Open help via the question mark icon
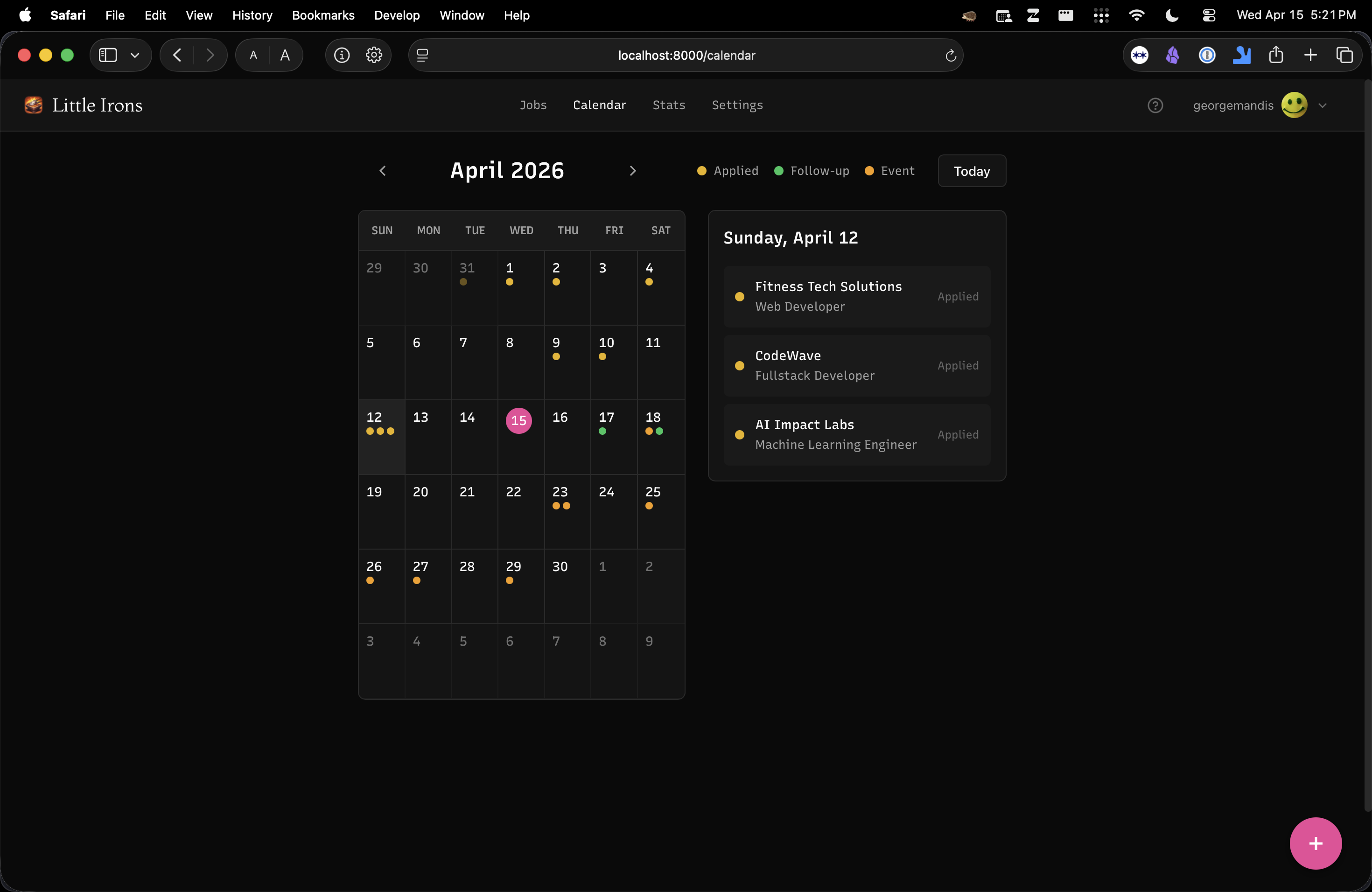Screen dimensions: 1372x892 pos(1156,105)
